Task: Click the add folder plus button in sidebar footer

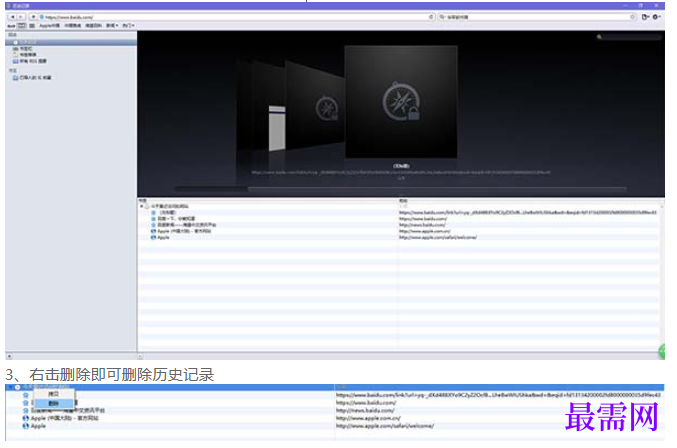Action: 9,357
